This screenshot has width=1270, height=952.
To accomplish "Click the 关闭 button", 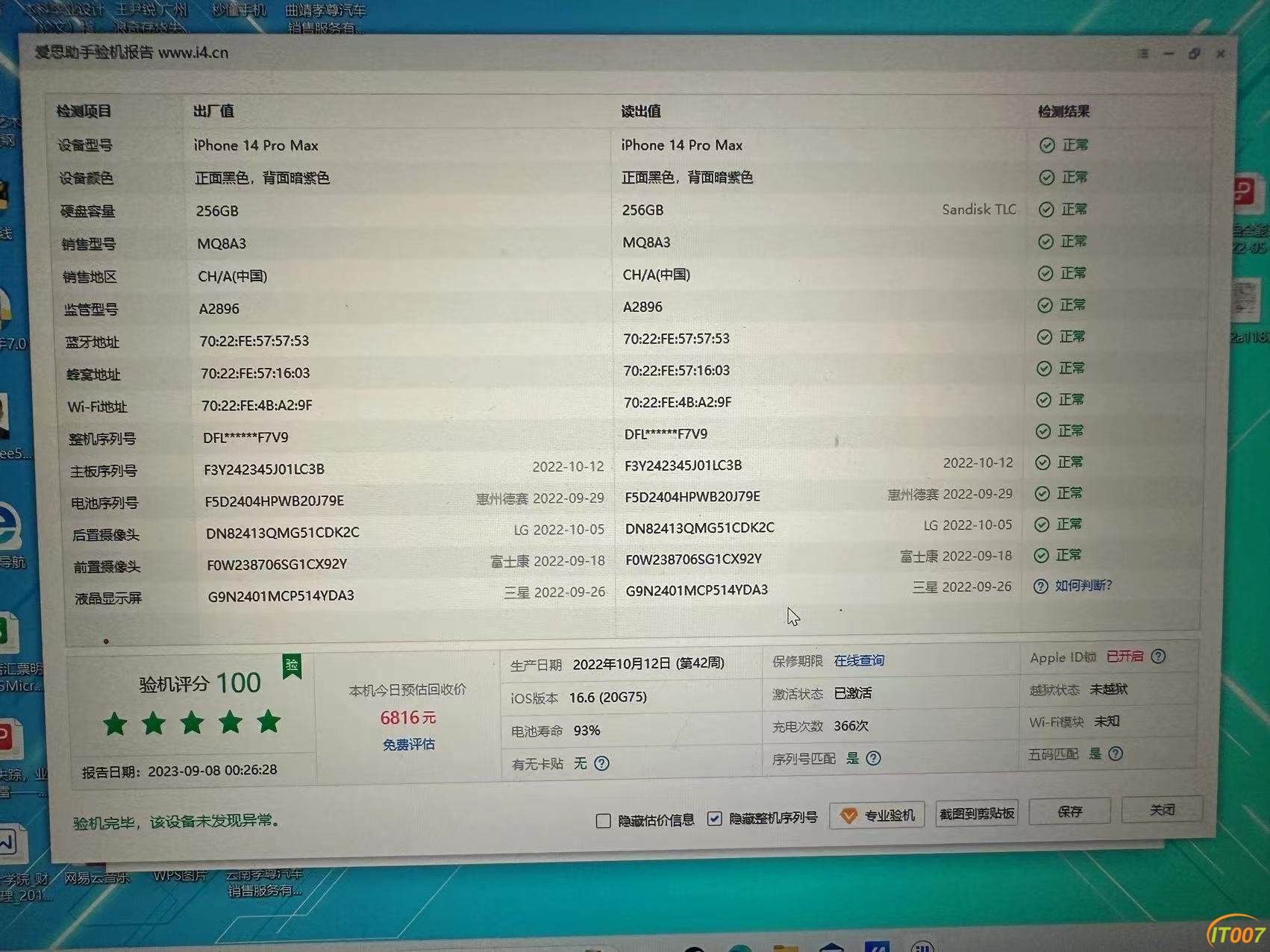I will point(1162,809).
